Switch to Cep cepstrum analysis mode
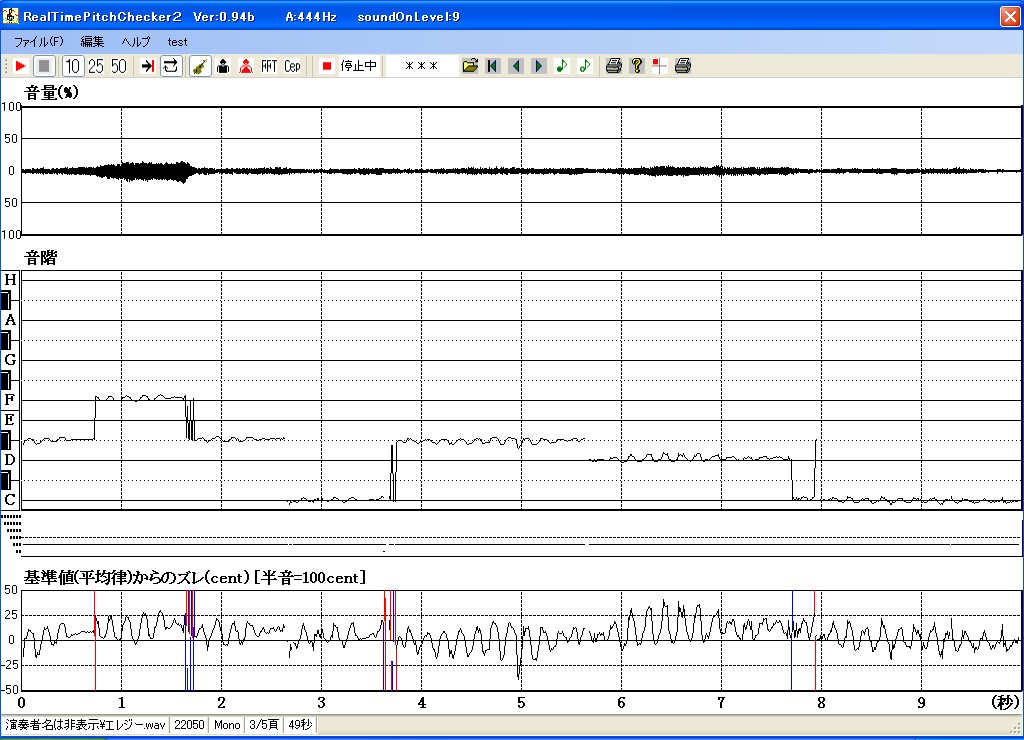The height and width of the screenshot is (740, 1024). click(x=292, y=66)
